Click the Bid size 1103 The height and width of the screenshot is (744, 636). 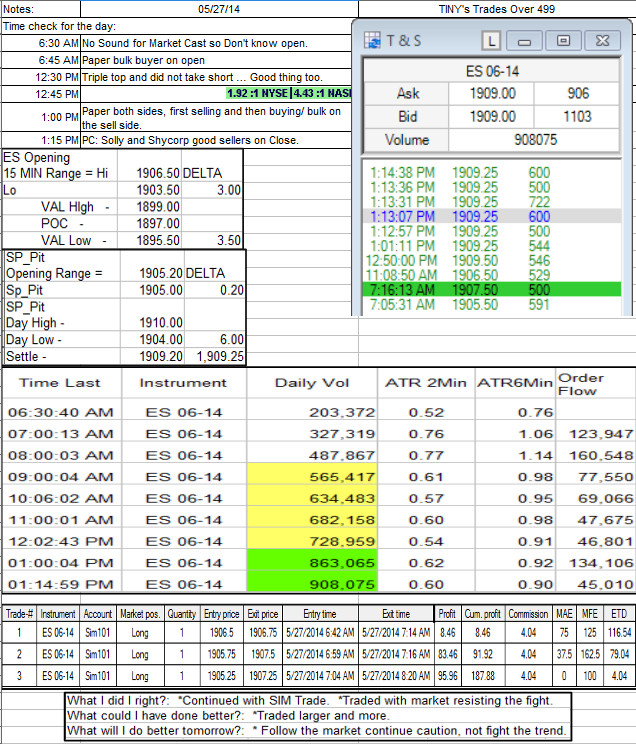coord(577,117)
